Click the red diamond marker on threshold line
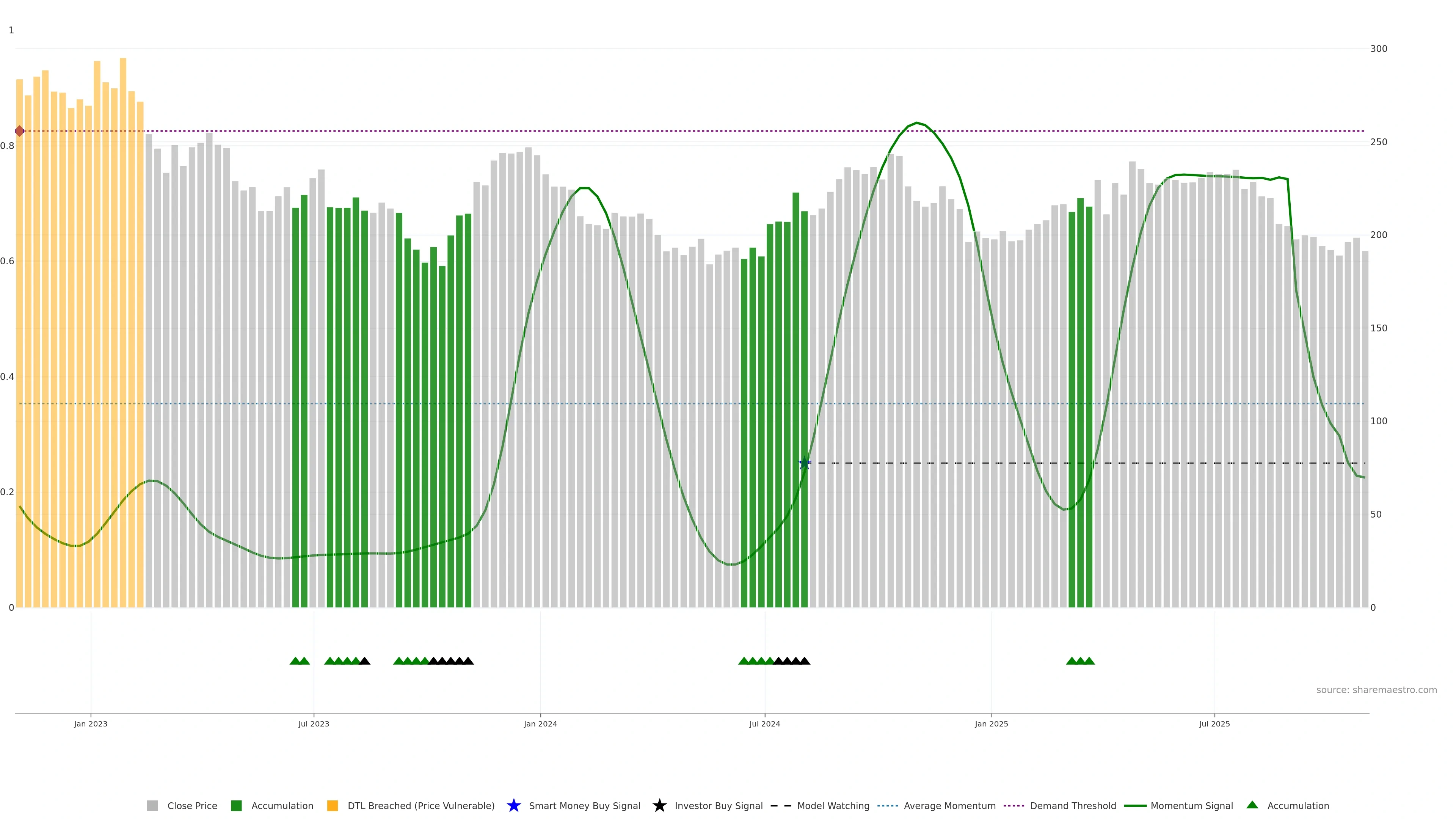This screenshot has width=1456, height=819. click(20, 131)
